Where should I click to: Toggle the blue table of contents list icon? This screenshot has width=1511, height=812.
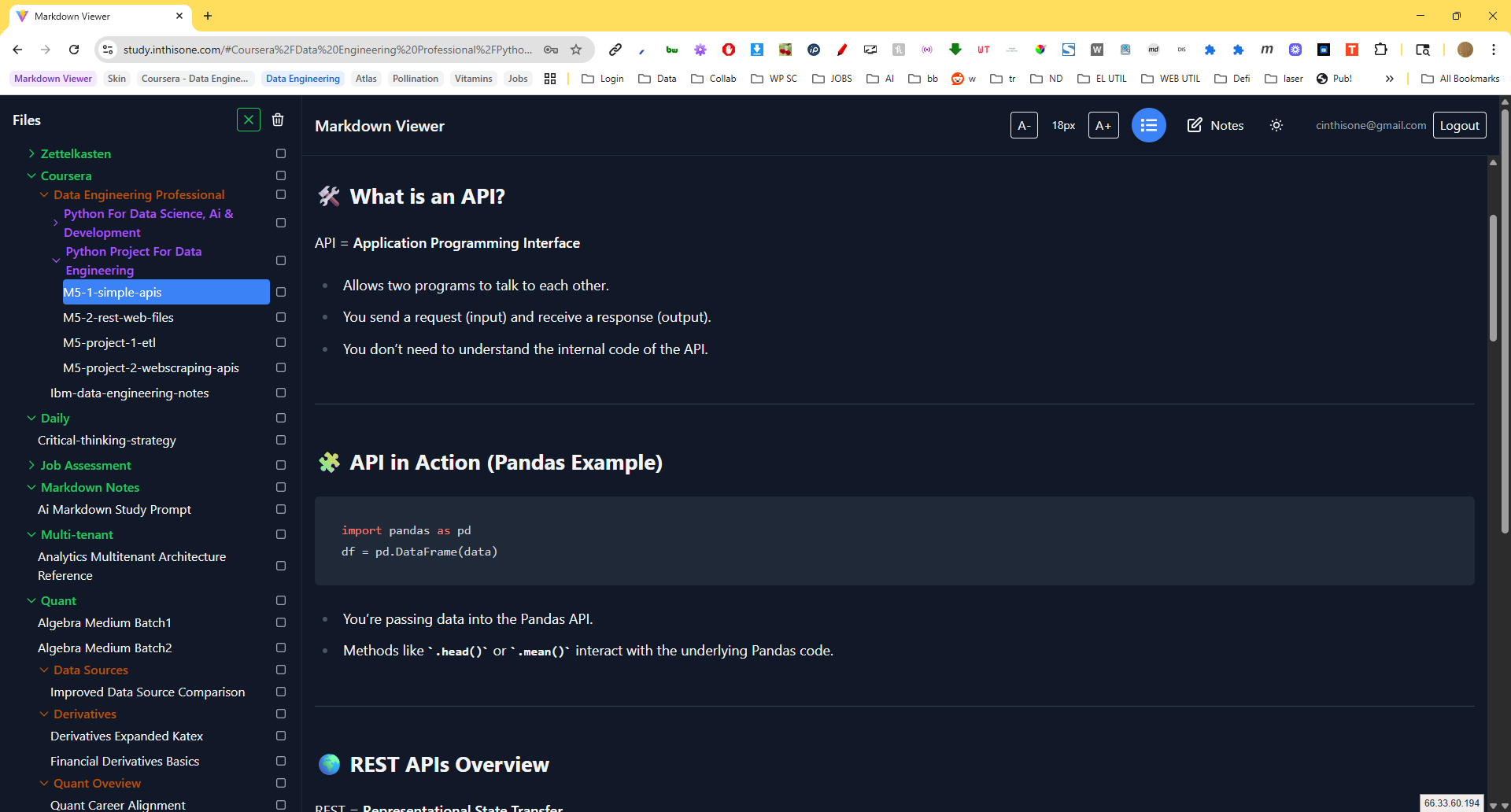(x=1148, y=125)
